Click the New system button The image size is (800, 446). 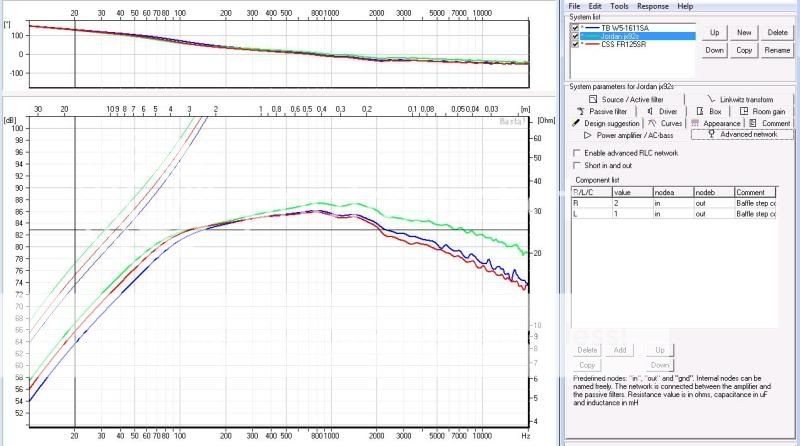[744, 32]
